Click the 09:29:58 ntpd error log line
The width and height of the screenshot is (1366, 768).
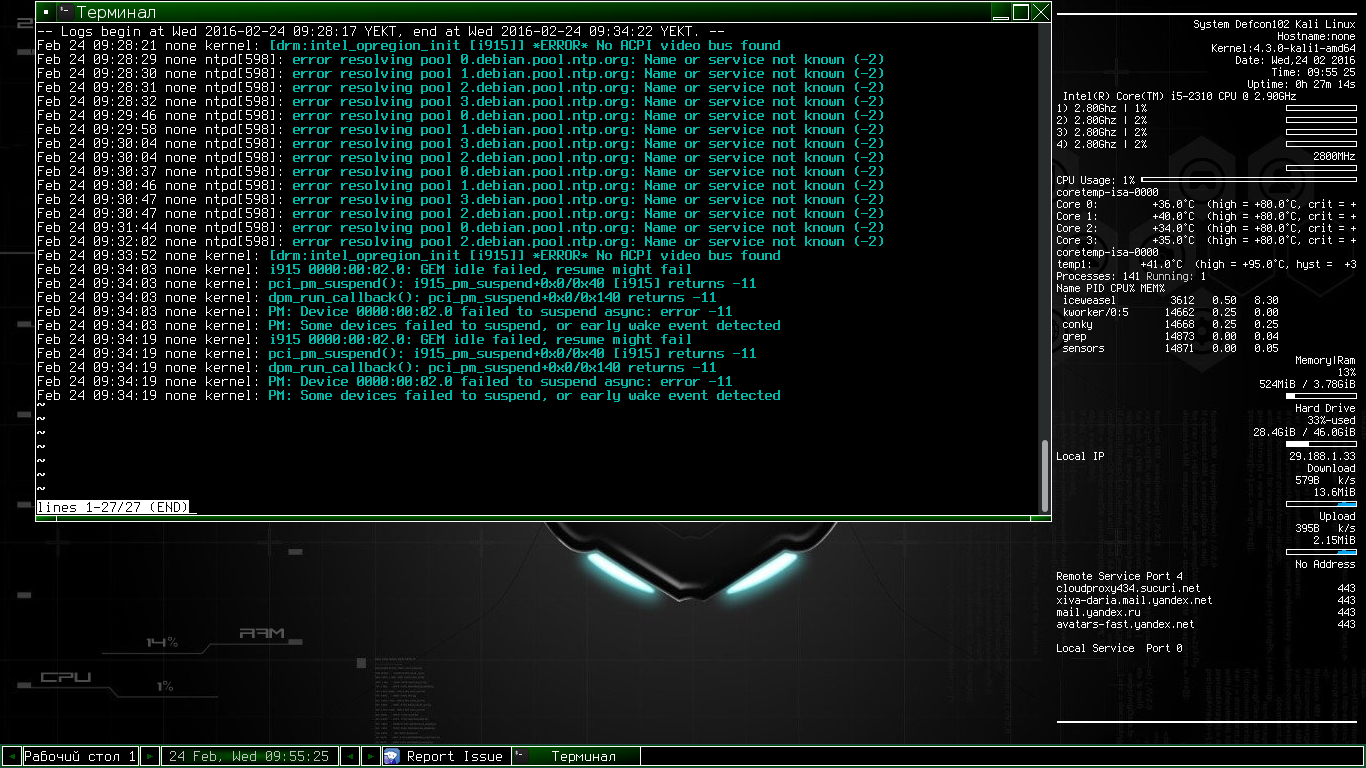coord(460,129)
